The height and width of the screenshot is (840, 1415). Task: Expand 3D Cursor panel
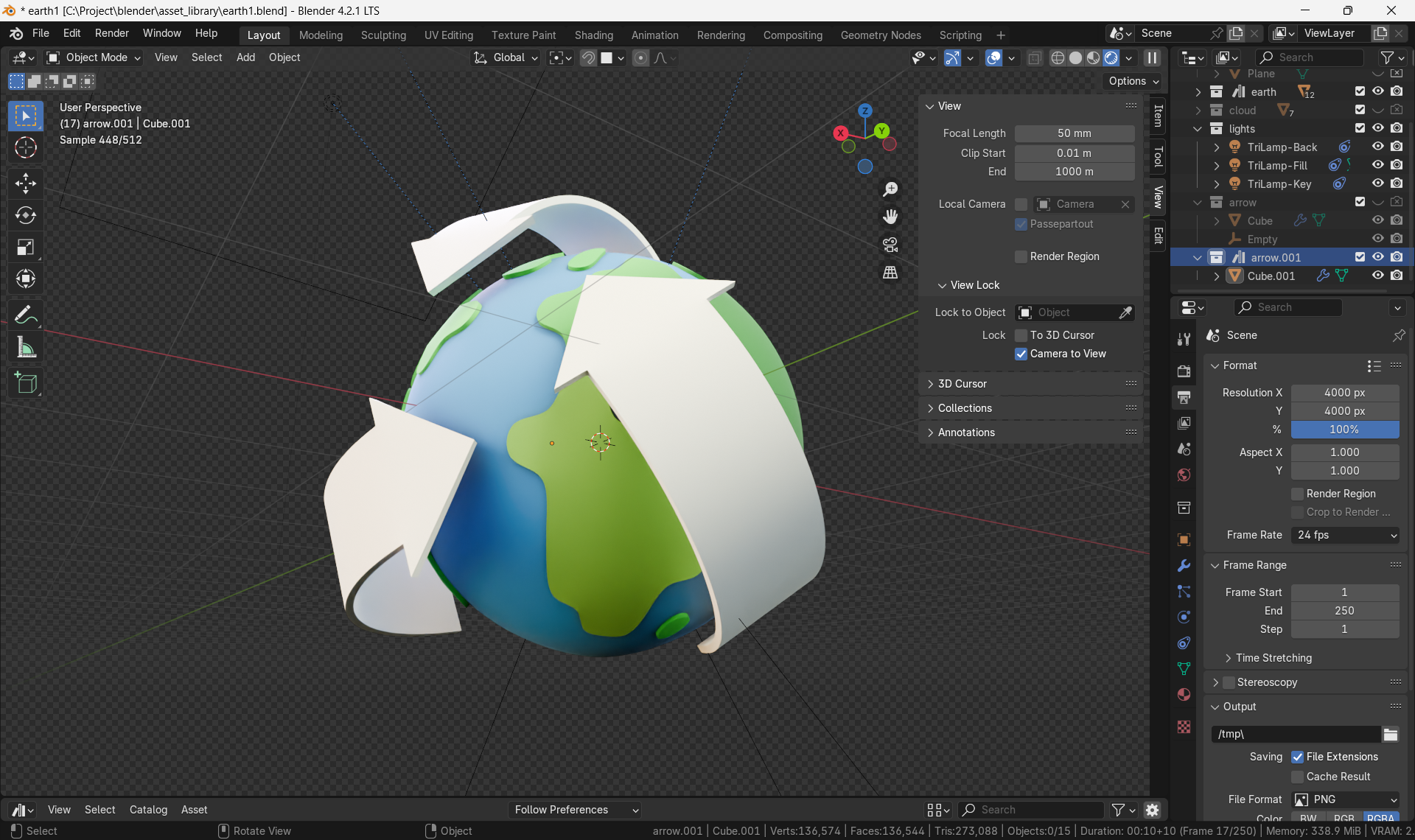(961, 384)
